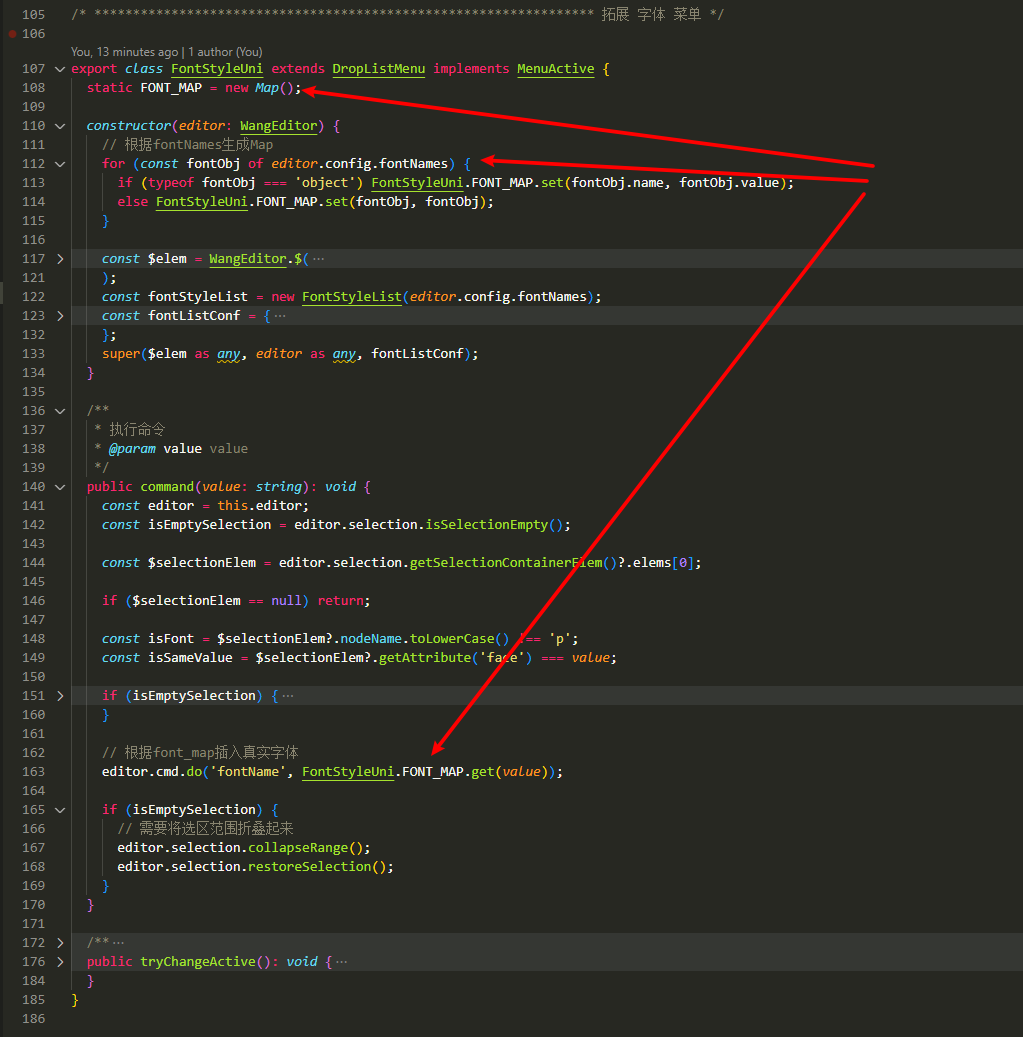The image size is (1023, 1037).
Task: Click the comment '需要将选区范围折叠起来' on line 166
Action: click(206, 829)
